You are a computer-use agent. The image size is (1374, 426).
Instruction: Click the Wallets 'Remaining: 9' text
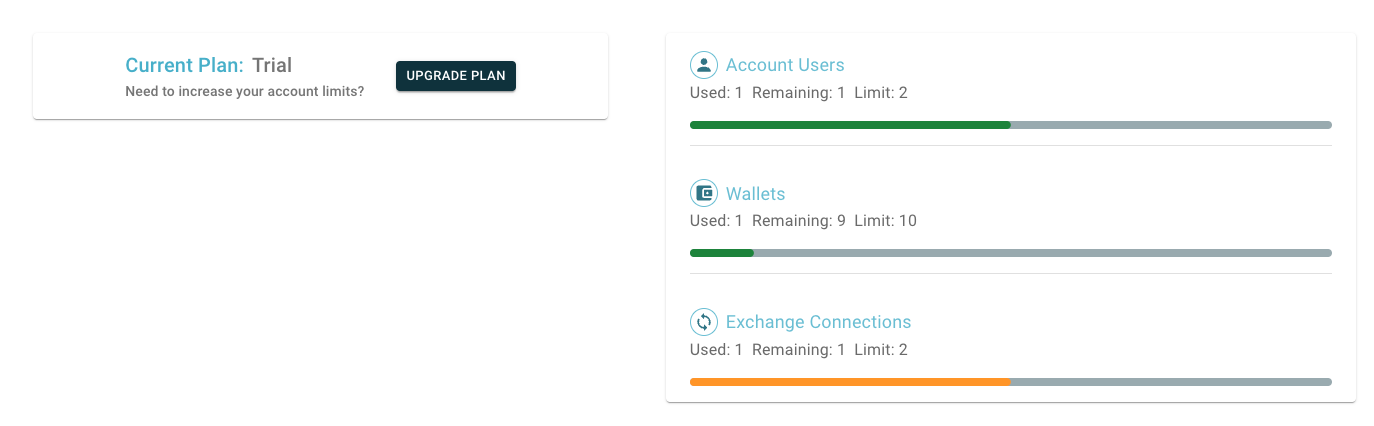click(799, 221)
